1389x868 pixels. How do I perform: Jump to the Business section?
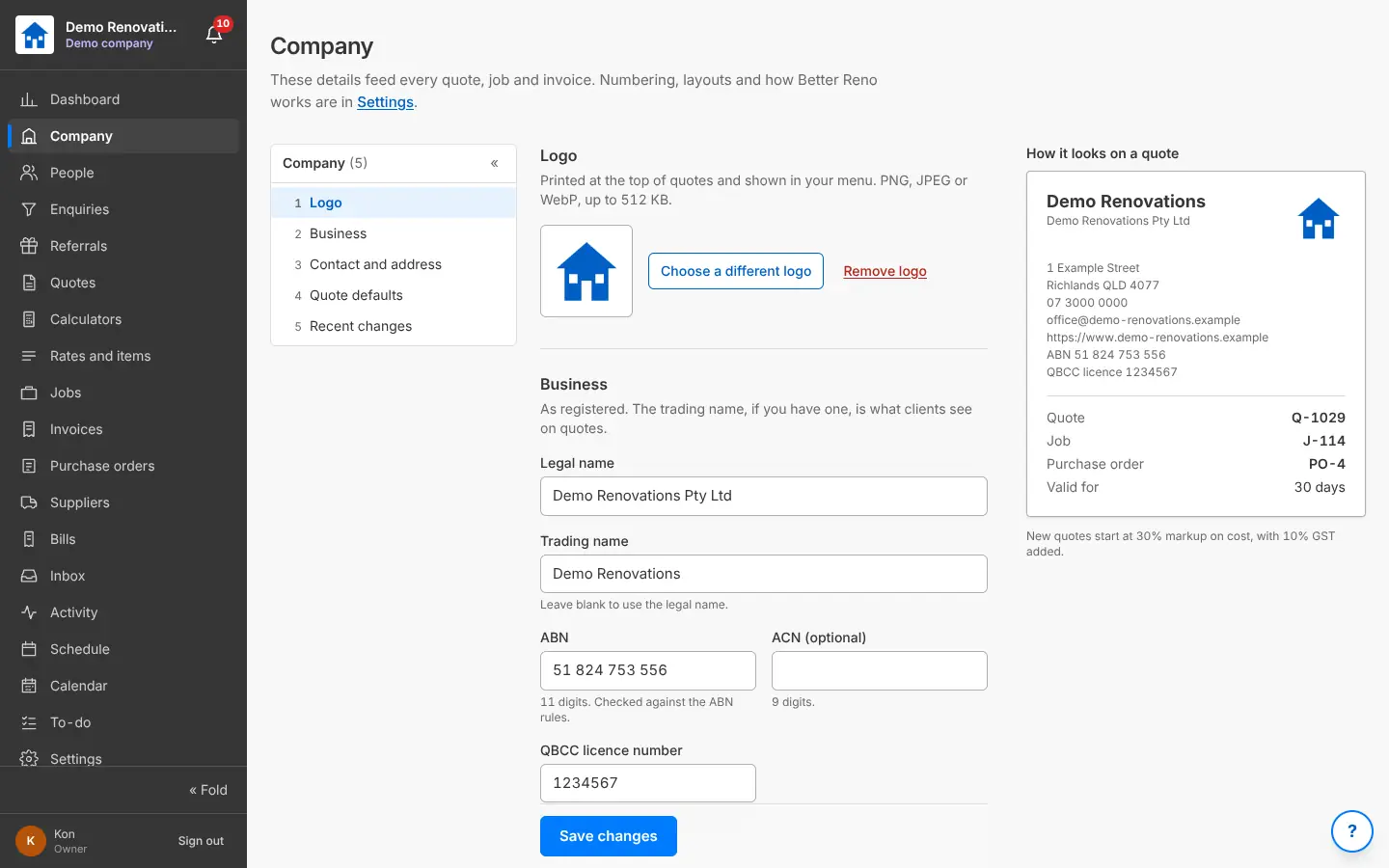[x=394, y=233]
